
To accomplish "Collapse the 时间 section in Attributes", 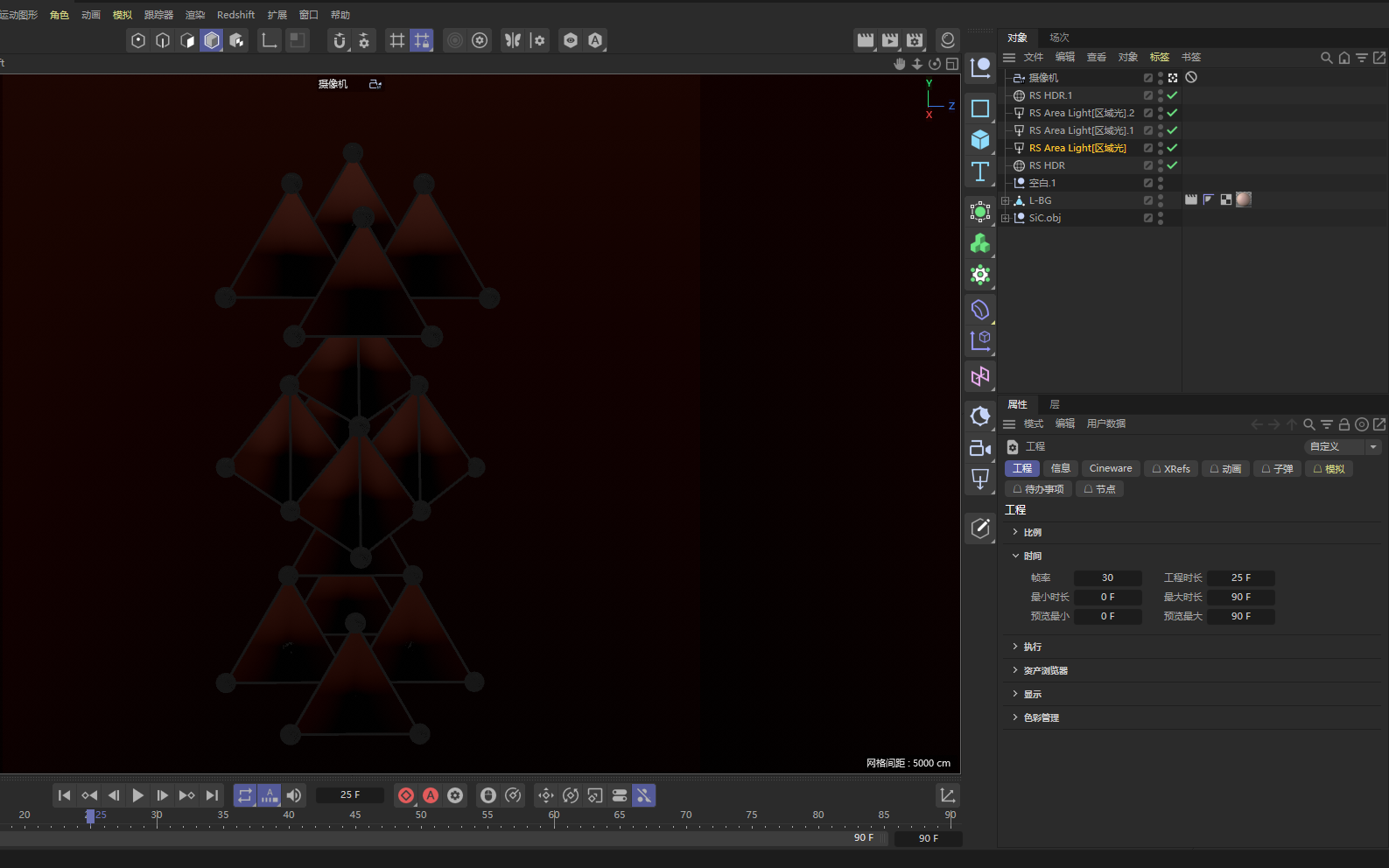I will 1015,556.
